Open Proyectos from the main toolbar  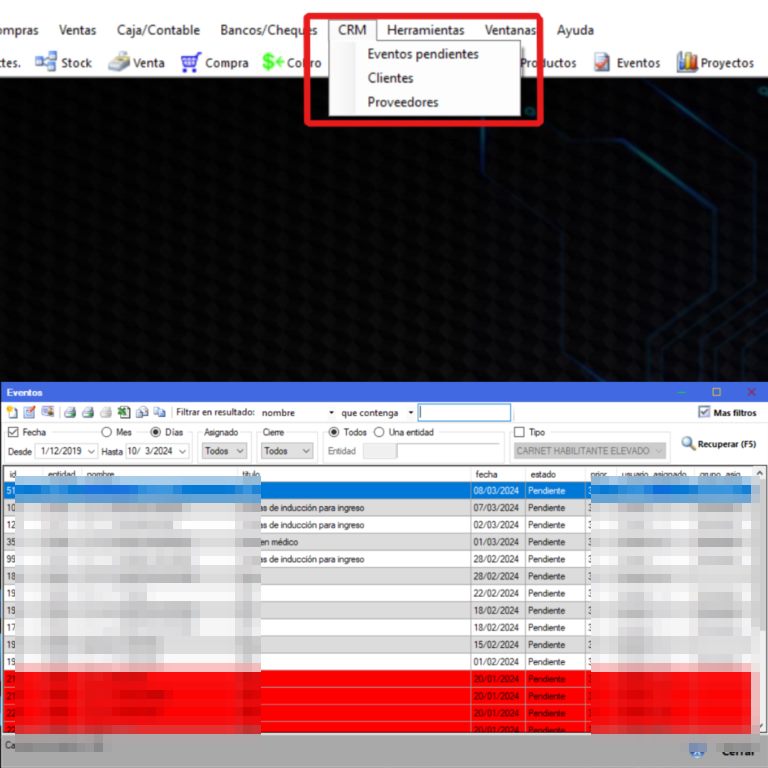716,63
